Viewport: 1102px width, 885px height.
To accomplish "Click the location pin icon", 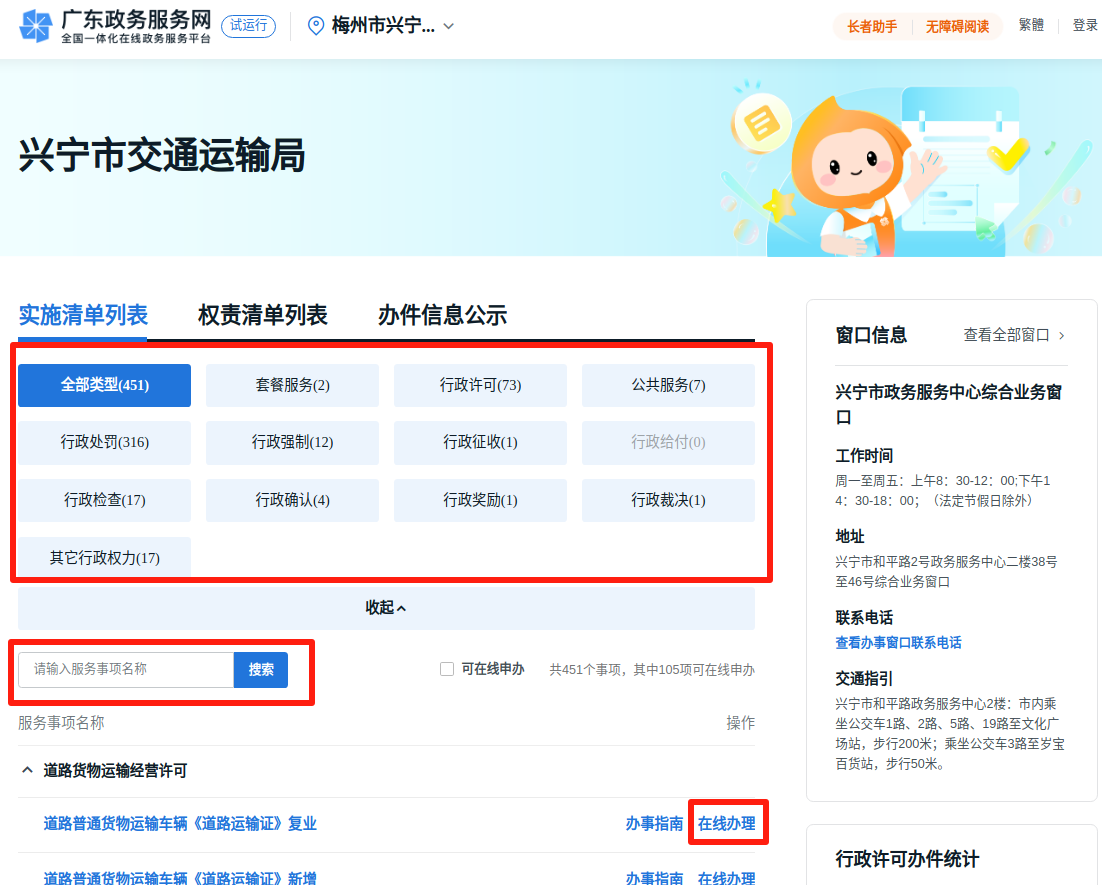I will click(x=315, y=26).
